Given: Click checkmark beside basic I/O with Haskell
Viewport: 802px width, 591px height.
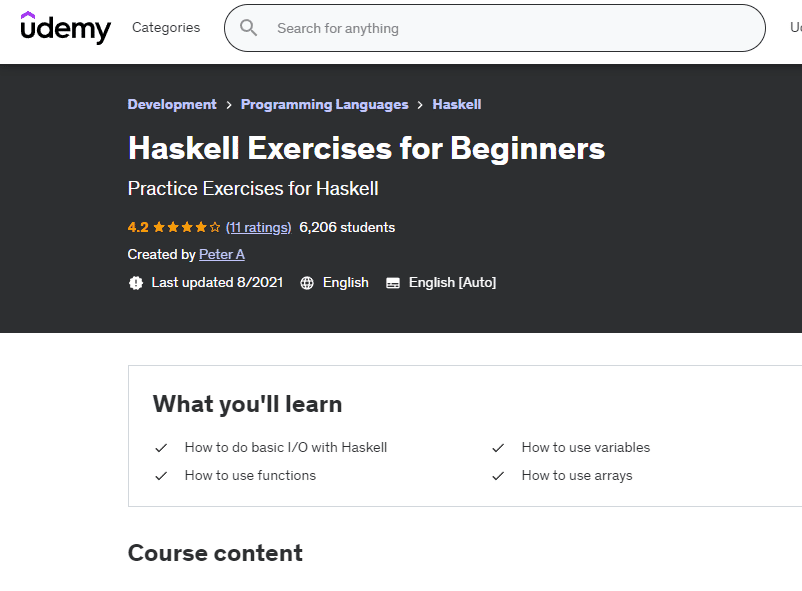Looking at the screenshot, I should tap(161, 448).
